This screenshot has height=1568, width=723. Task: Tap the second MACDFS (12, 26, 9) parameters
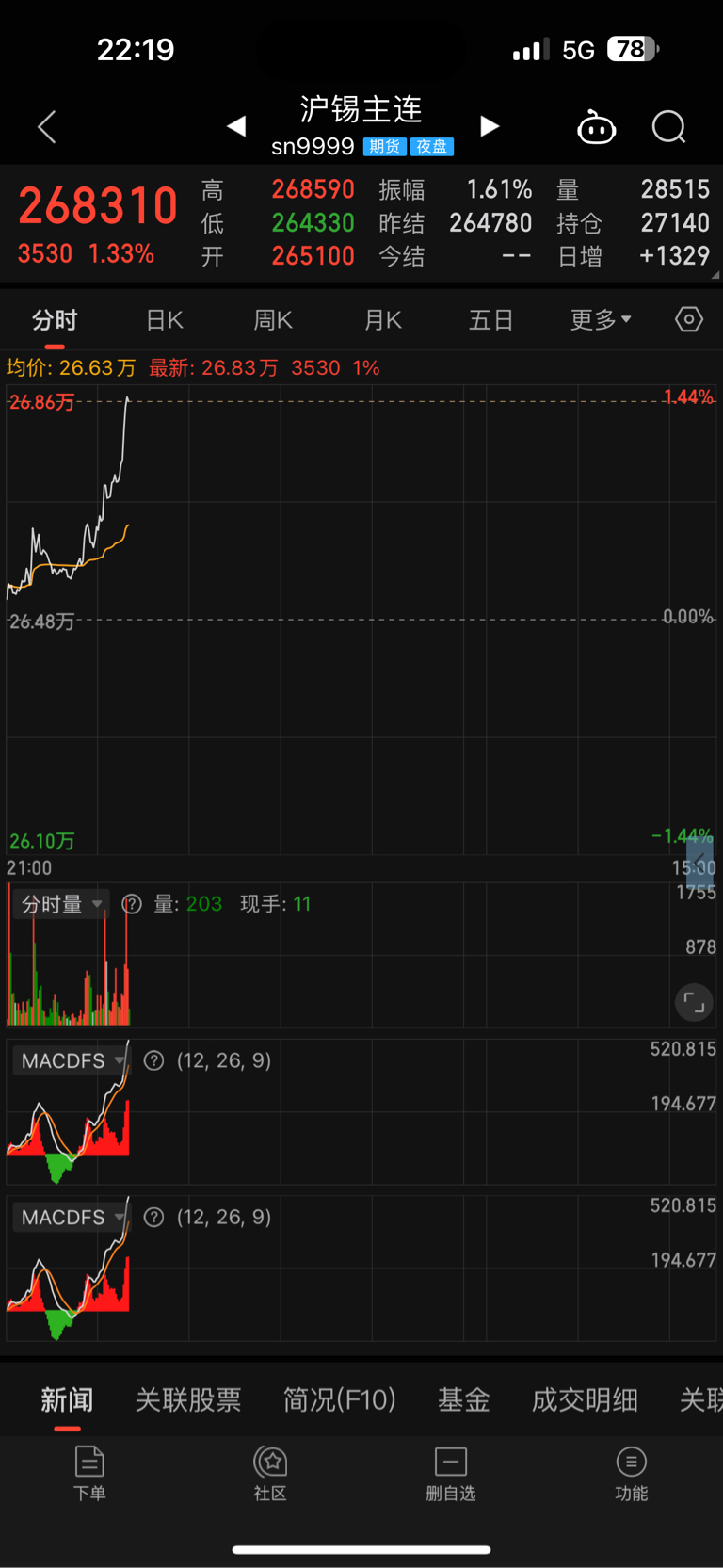coord(224,1217)
